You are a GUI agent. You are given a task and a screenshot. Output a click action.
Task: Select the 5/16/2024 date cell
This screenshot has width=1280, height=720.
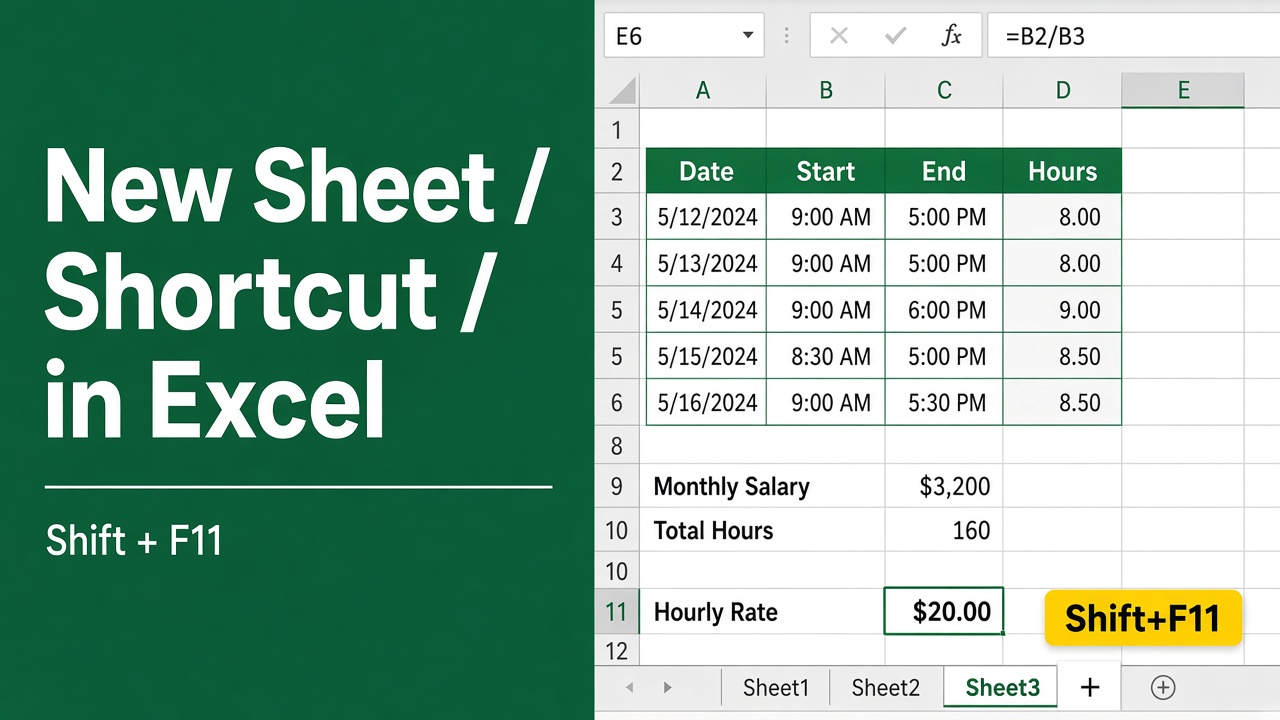(706, 403)
